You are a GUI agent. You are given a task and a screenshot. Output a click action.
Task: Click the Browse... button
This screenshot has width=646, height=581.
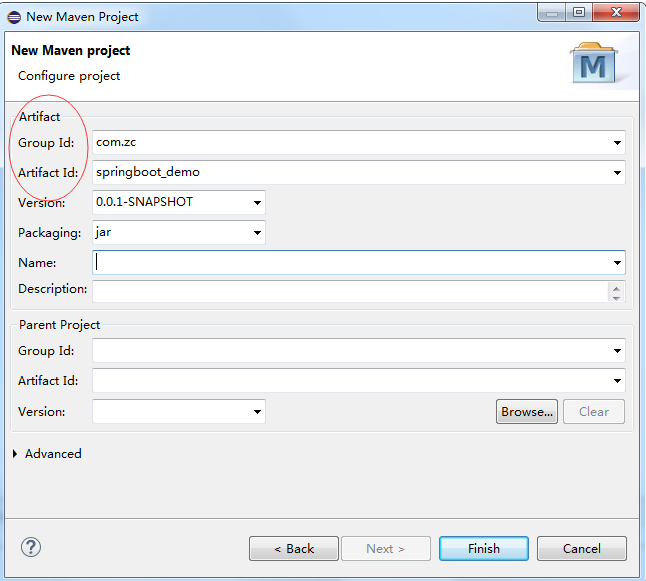[x=527, y=411]
